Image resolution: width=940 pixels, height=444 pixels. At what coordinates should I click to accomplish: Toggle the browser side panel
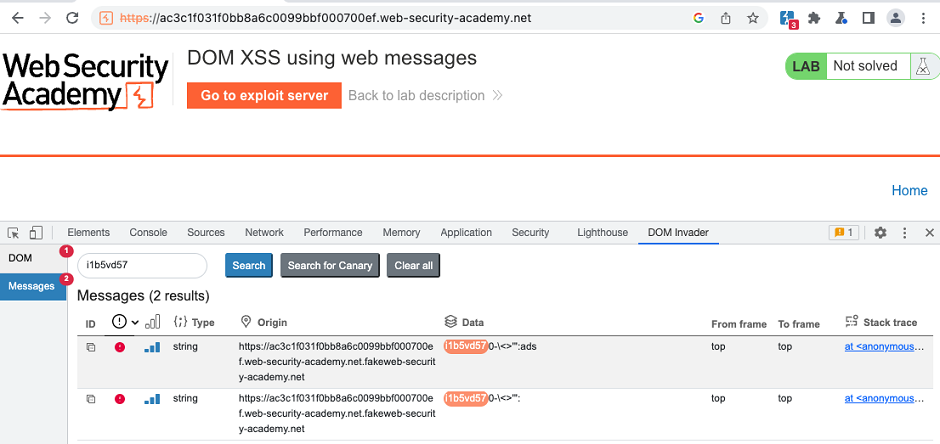tap(868, 18)
